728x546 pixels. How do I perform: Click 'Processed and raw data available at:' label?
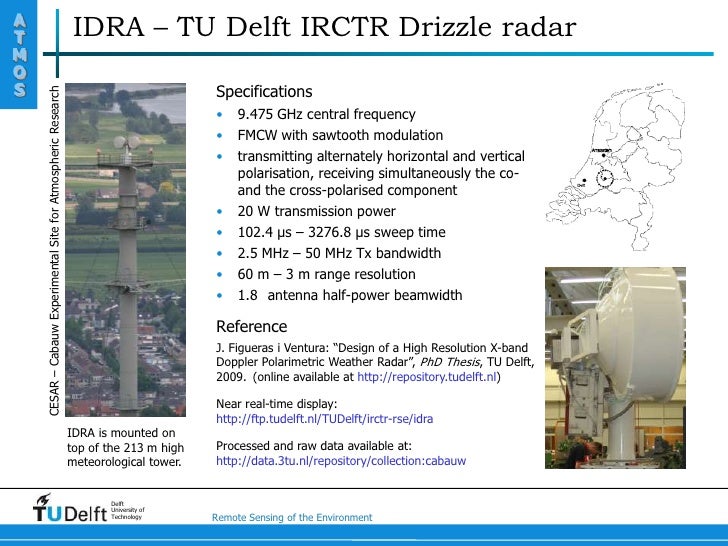tap(314, 446)
